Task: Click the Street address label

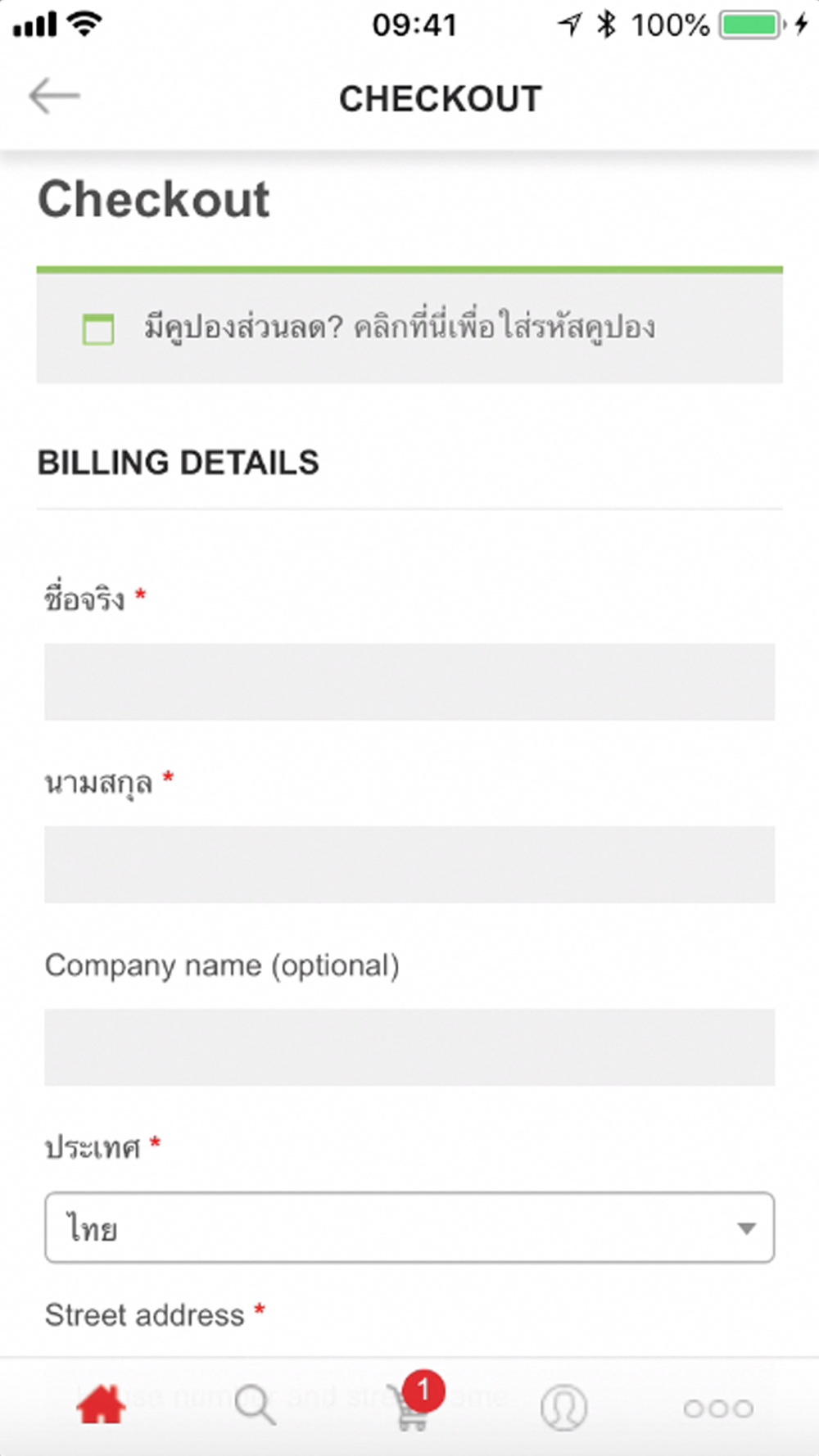Action: coord(145,1315)
